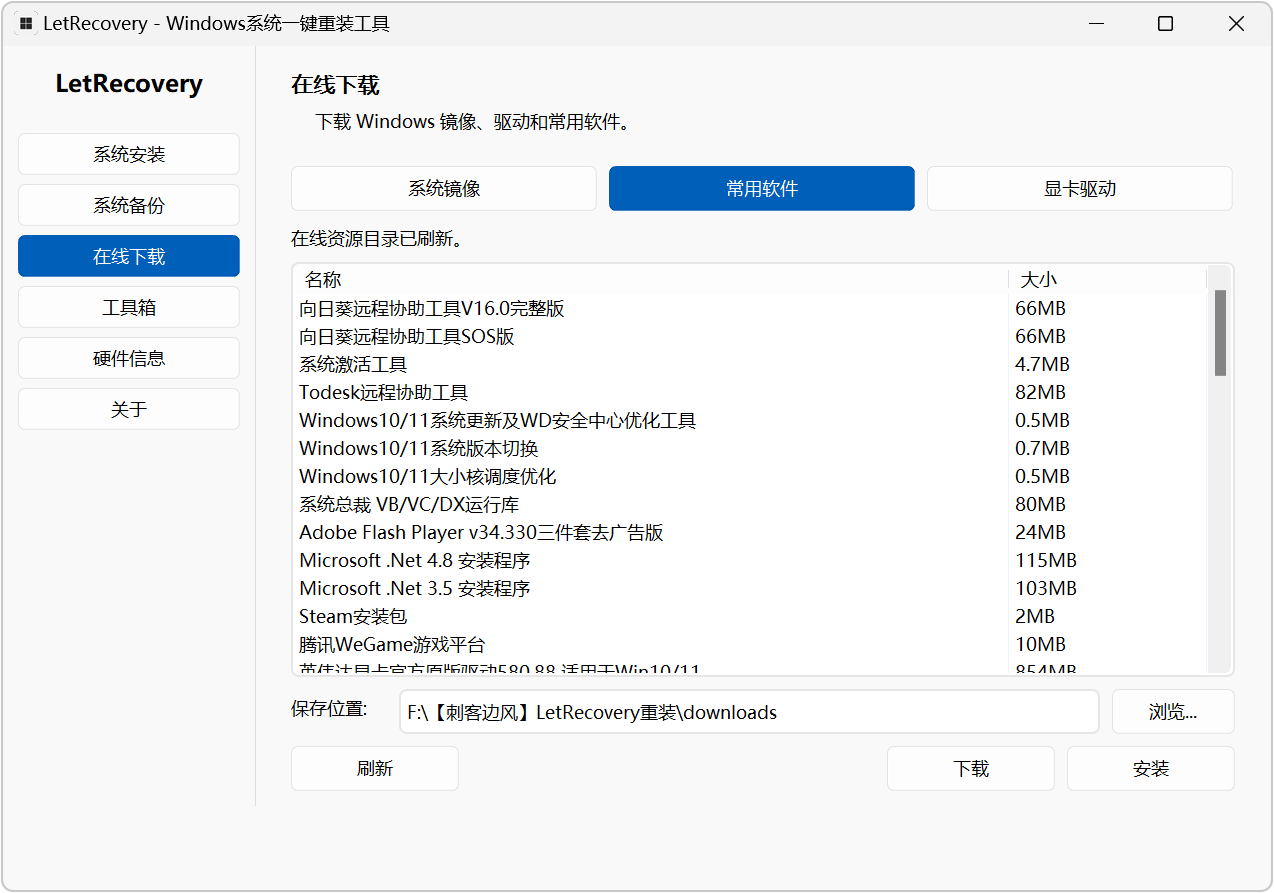This screenshot has width=1274, height=893.
Task: Maximize the LetRecovery window
Action: pos(1165,24)
